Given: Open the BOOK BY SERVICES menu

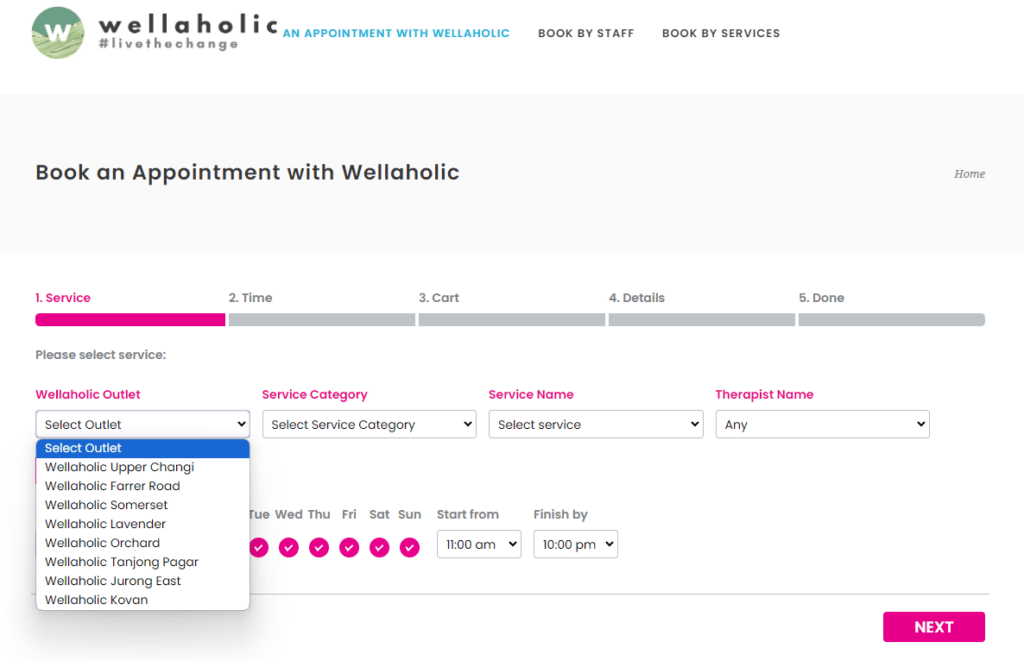Looking at the screenshot, I should (x=720, y=33).
